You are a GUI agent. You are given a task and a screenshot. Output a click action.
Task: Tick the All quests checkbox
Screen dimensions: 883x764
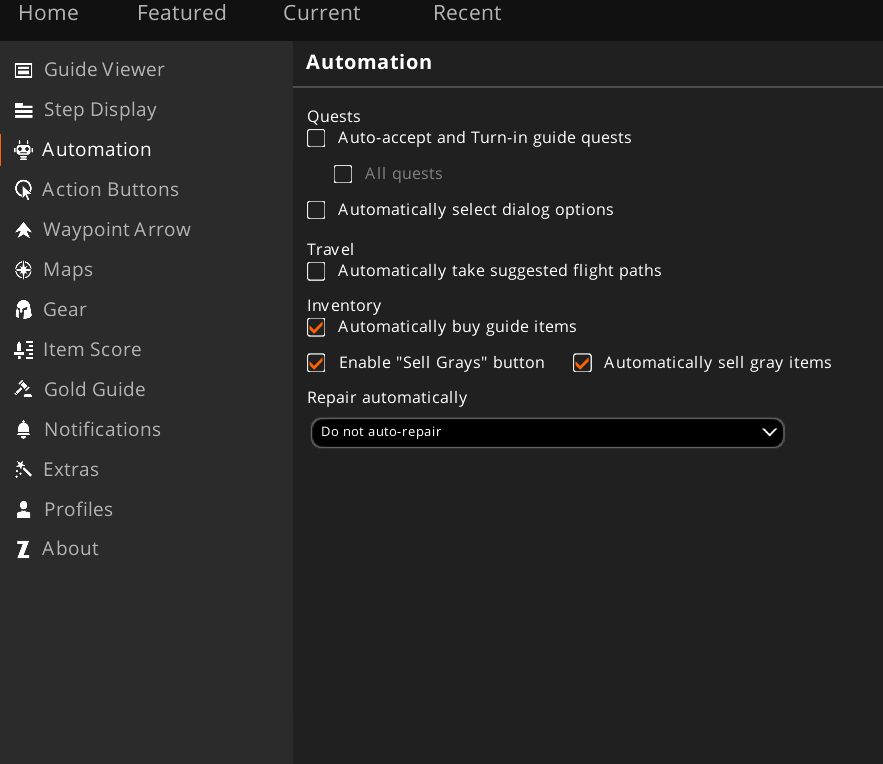[x=343, y=174]
